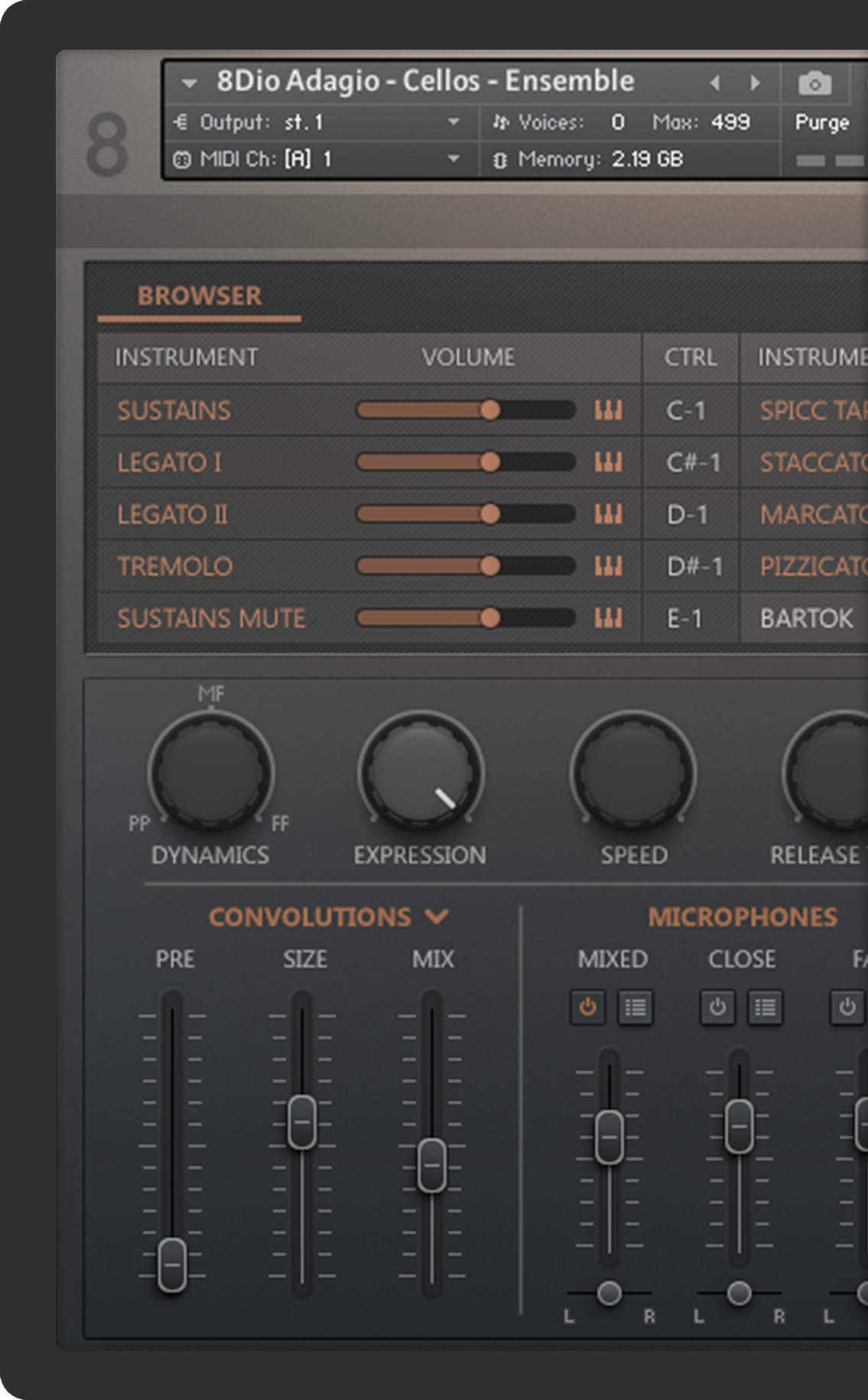Expand the CONVOLUTIONS chevron menu

click(x=437, y=916)
